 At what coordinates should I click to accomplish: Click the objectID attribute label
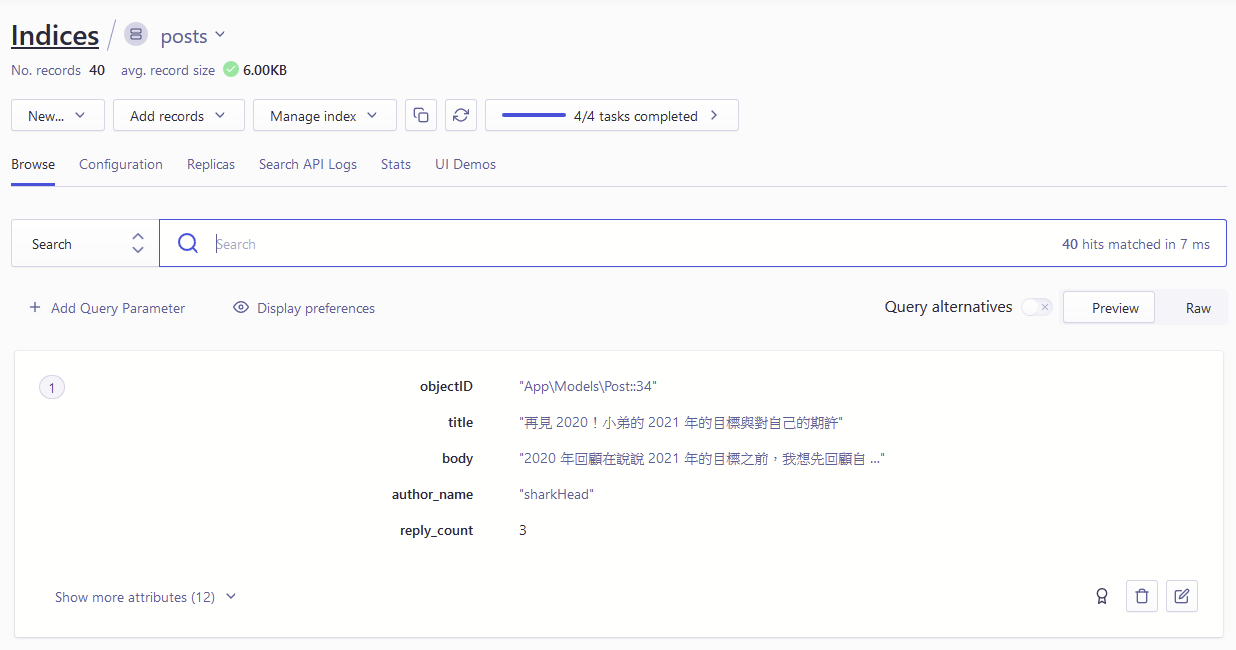(x=446, y=387)
